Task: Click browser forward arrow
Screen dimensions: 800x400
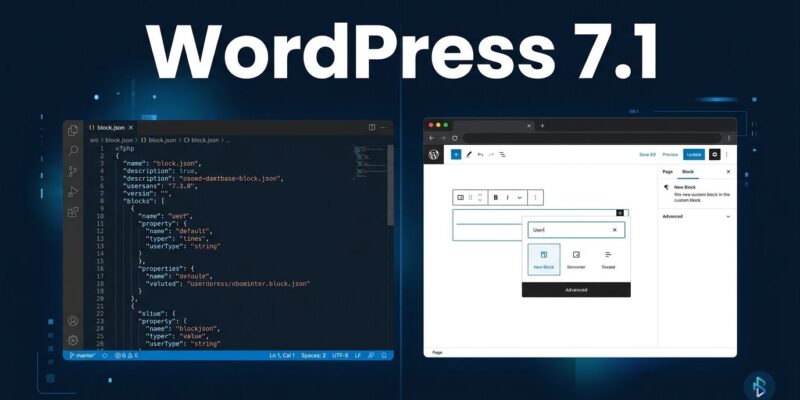Action: coord(443,138)
